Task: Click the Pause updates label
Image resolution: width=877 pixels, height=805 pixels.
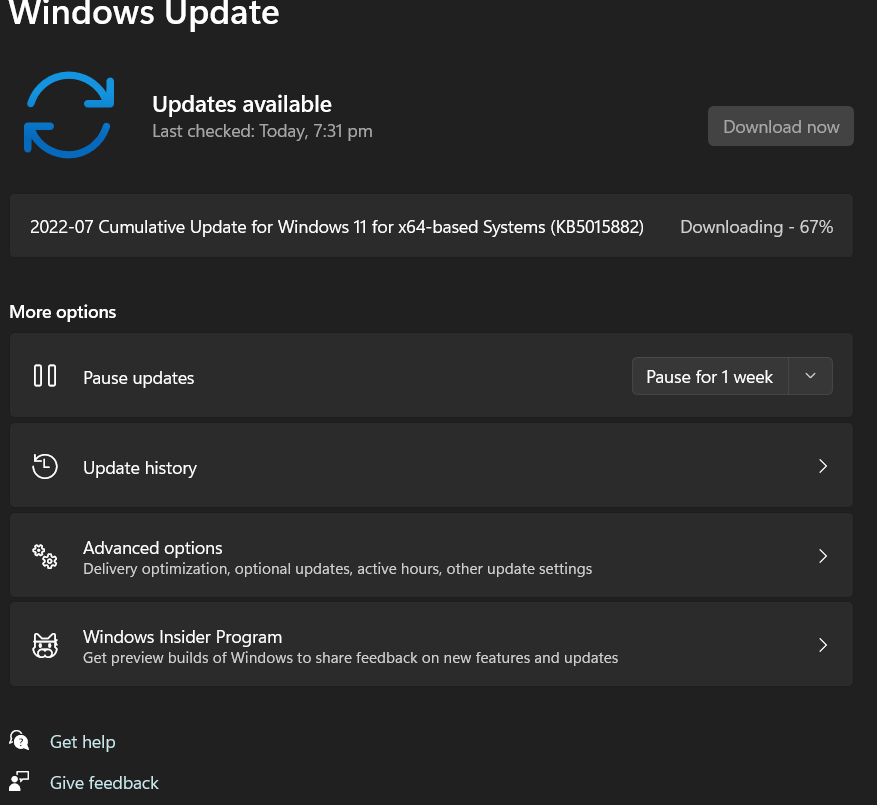Action: pyautogui.click(x=139, y=378)
